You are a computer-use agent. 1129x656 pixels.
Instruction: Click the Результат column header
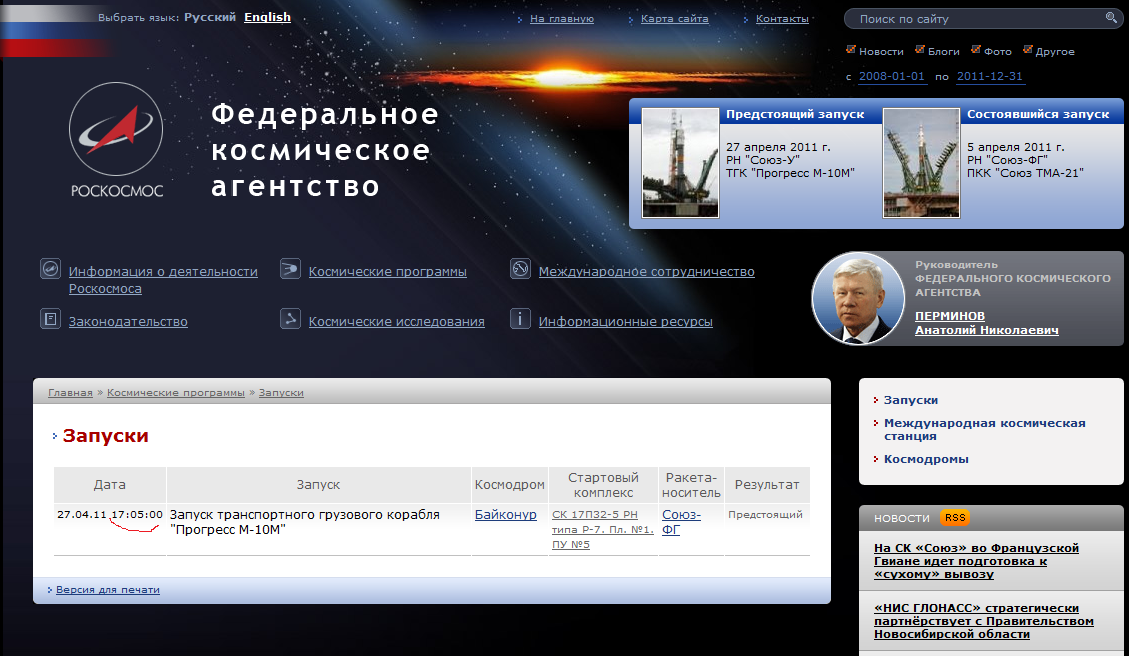767,485
